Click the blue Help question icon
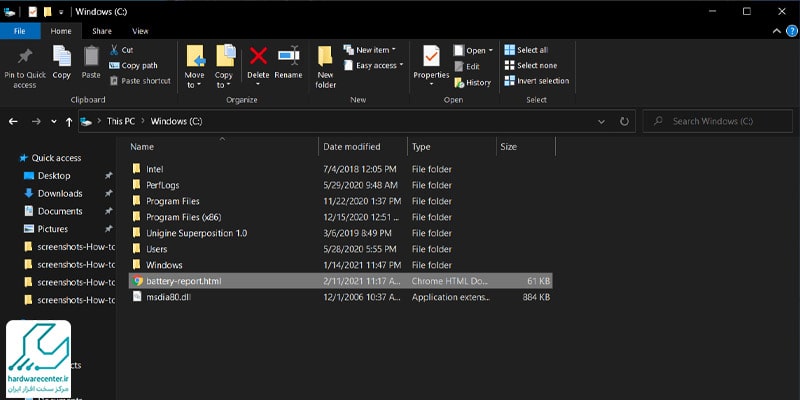Screen dimensions: 800x400 (x=791, y=31)
